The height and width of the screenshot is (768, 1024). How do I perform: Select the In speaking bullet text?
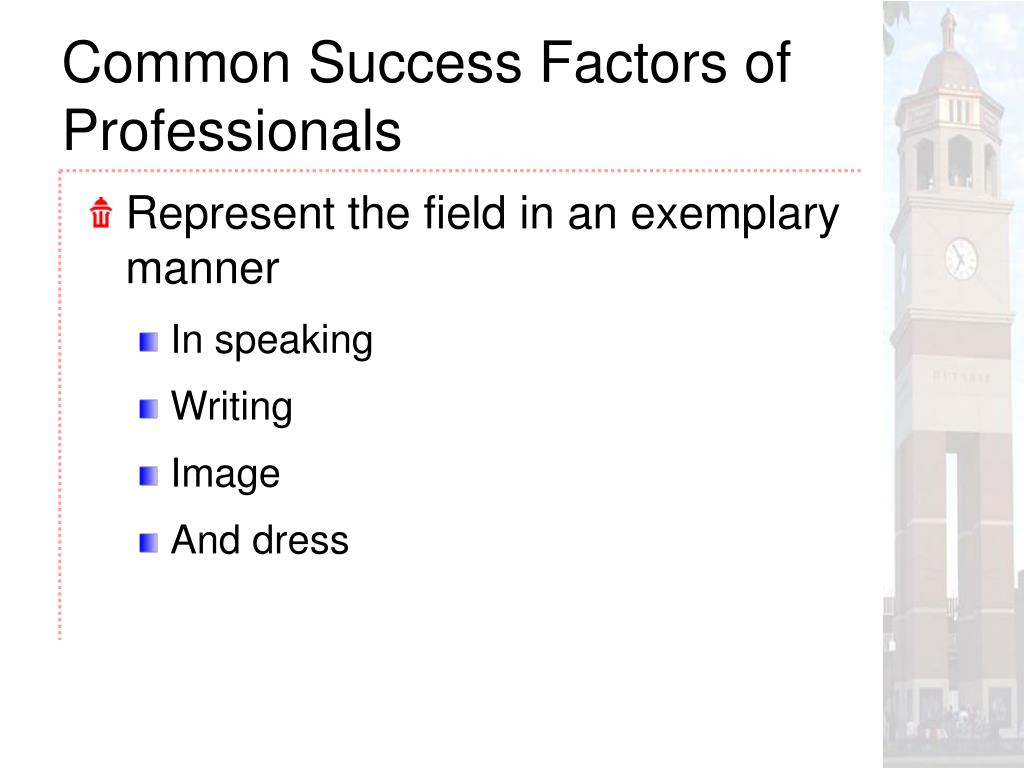point(272,340)
